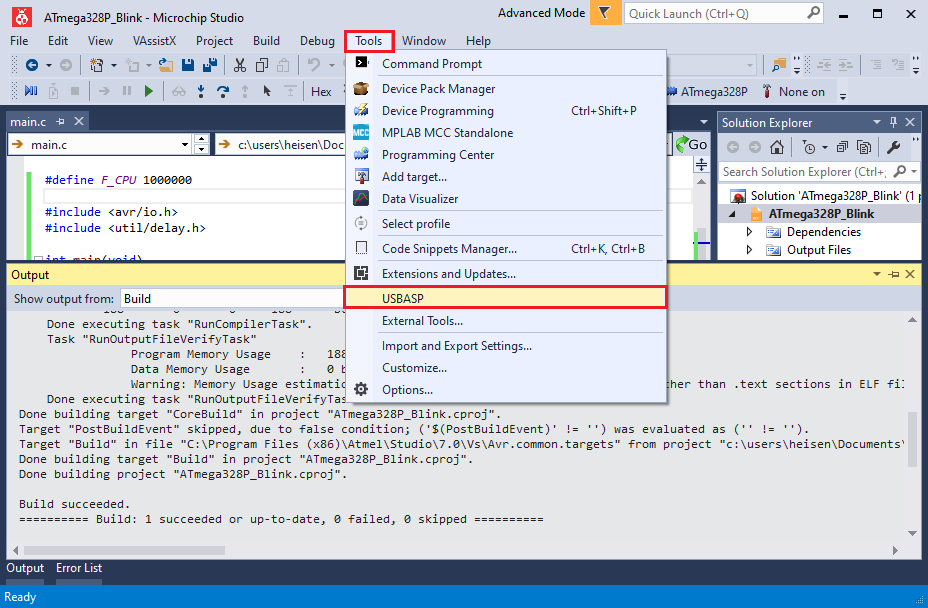This screenshot has height=608, width=928.
Task: Click the ATmega328P device chip button
Action: click(707, 92)
